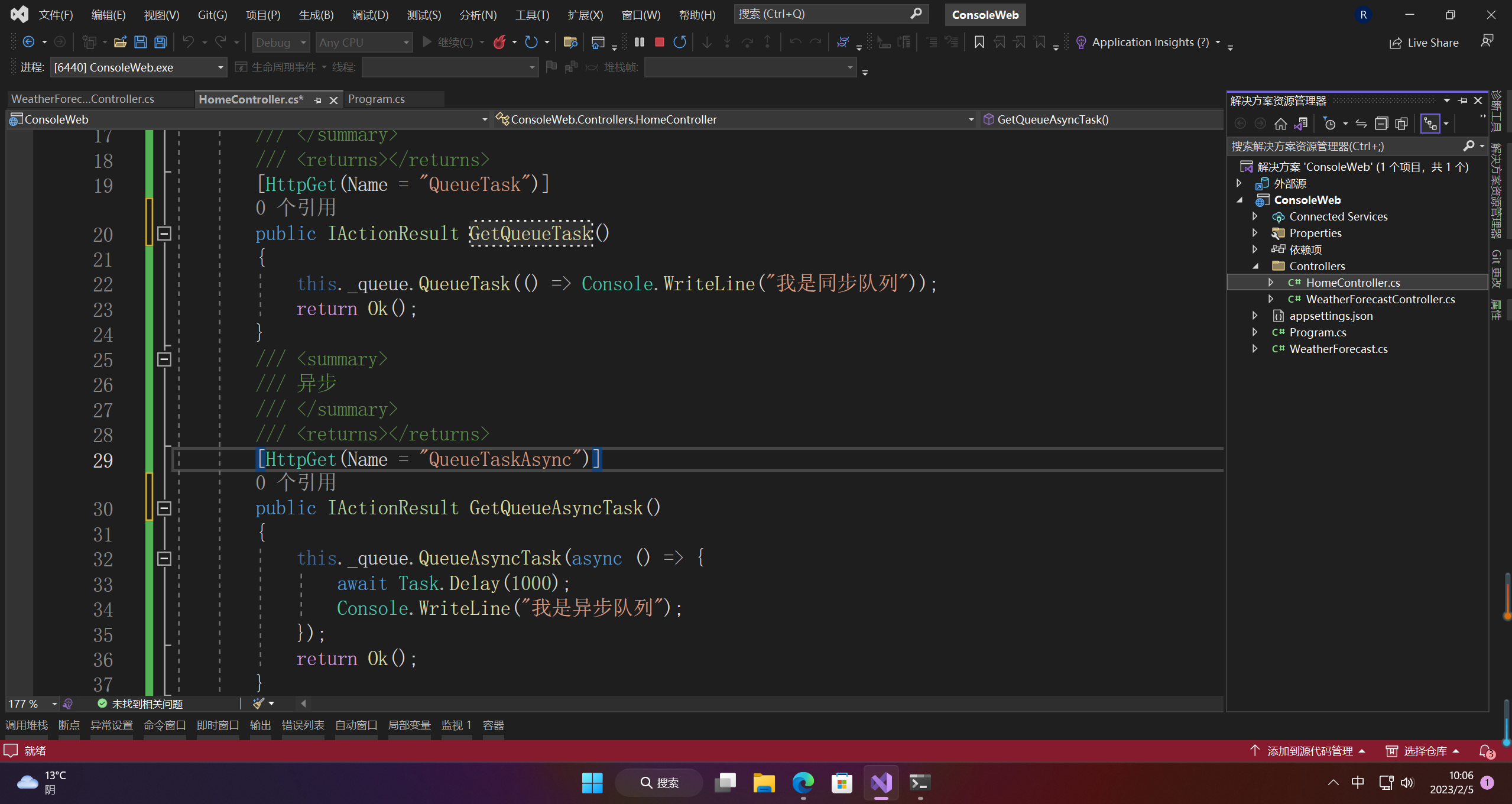This screenshot has width=1512, height=804.
Task: Click the Stop Debugging red square
Action: pos(660,42)
